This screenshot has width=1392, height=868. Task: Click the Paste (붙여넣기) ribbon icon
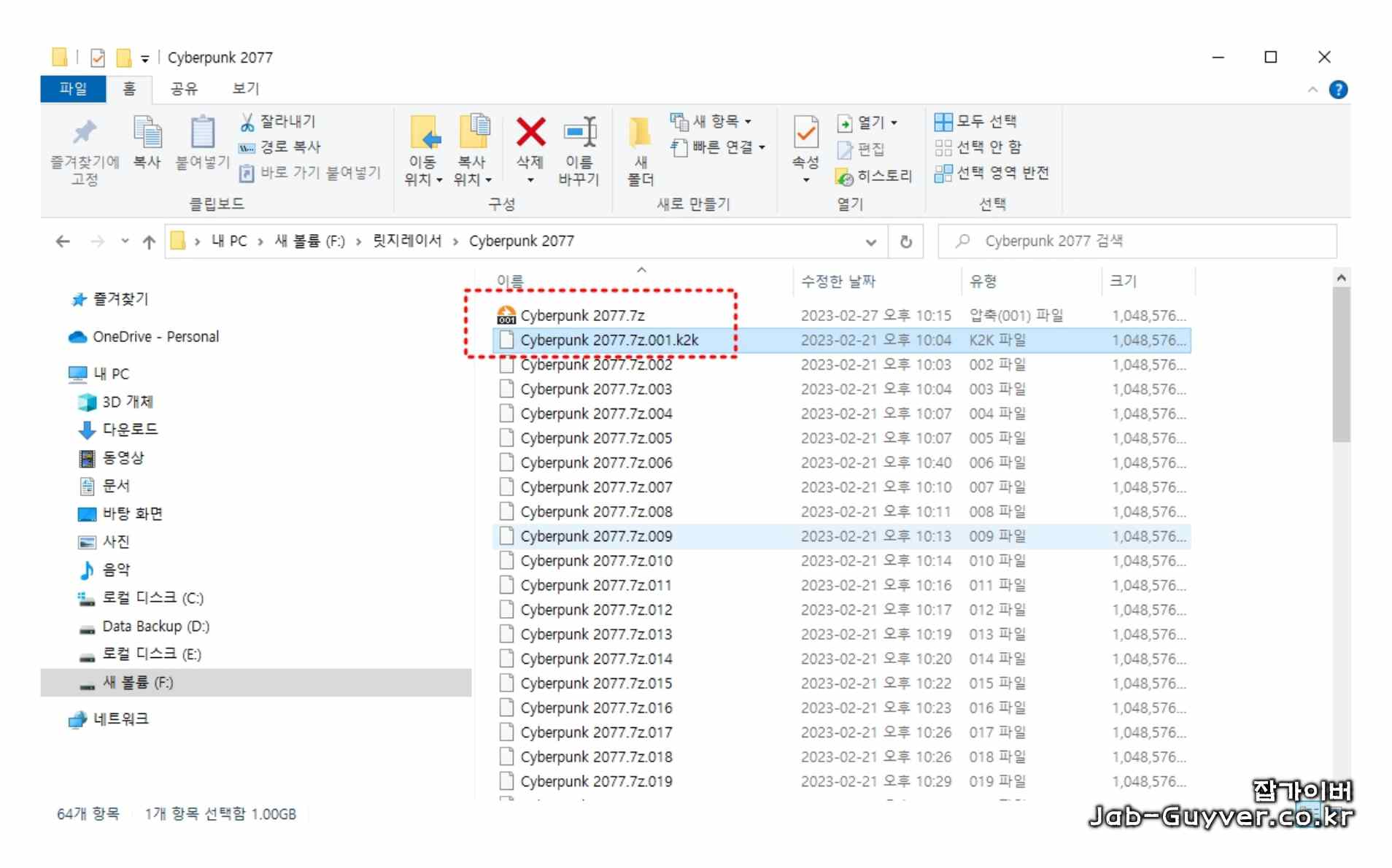coord(202,133)
